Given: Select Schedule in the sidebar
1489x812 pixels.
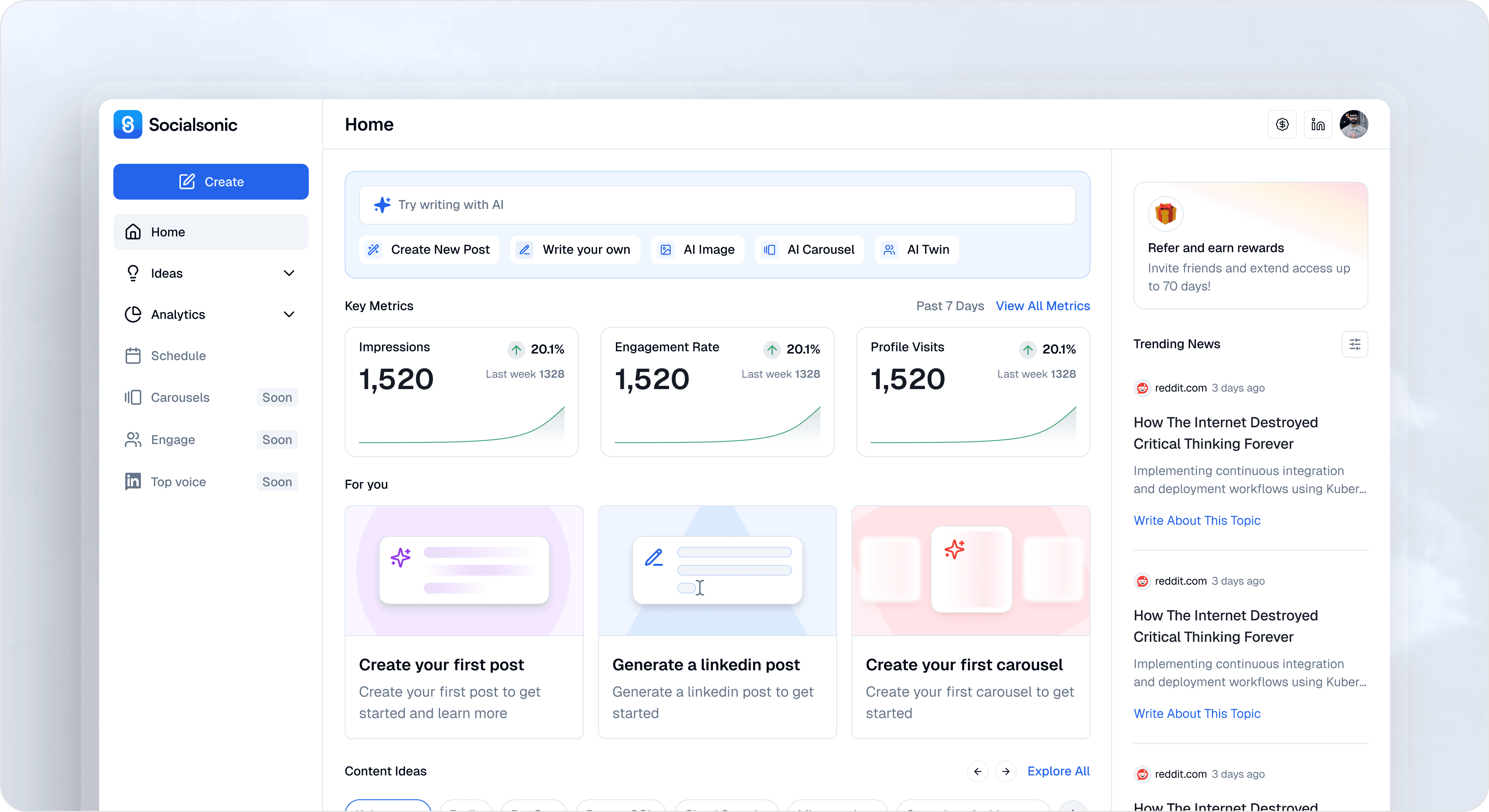Looking at the screenshot, I should tap(178, 356).
